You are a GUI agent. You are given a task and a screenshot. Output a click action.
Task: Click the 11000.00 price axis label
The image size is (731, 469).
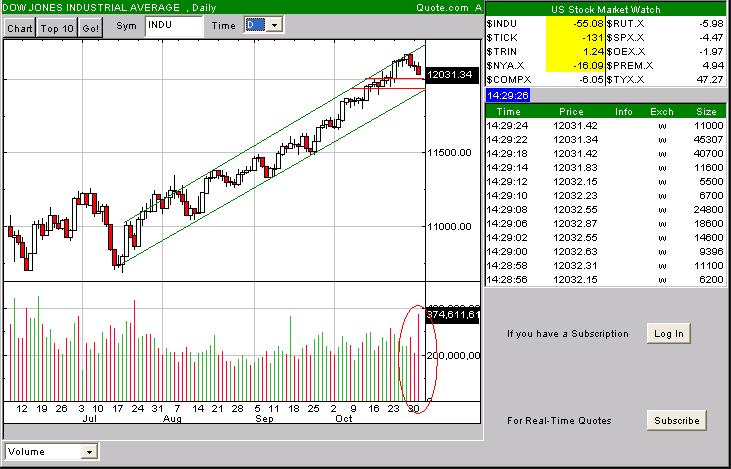pos(449,227)
